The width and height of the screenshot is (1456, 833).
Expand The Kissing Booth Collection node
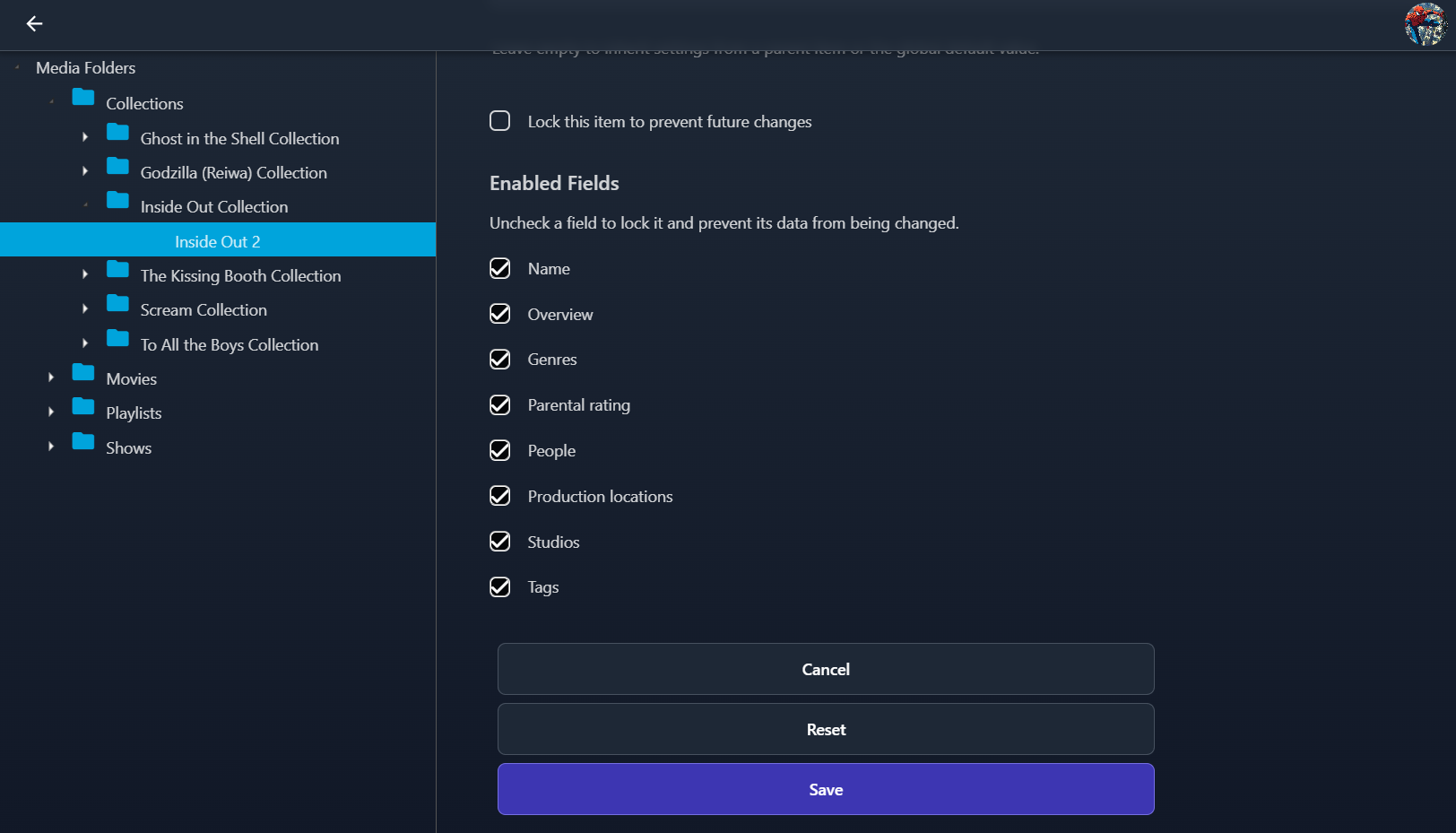pyautogui.click(x=85, y=274)
